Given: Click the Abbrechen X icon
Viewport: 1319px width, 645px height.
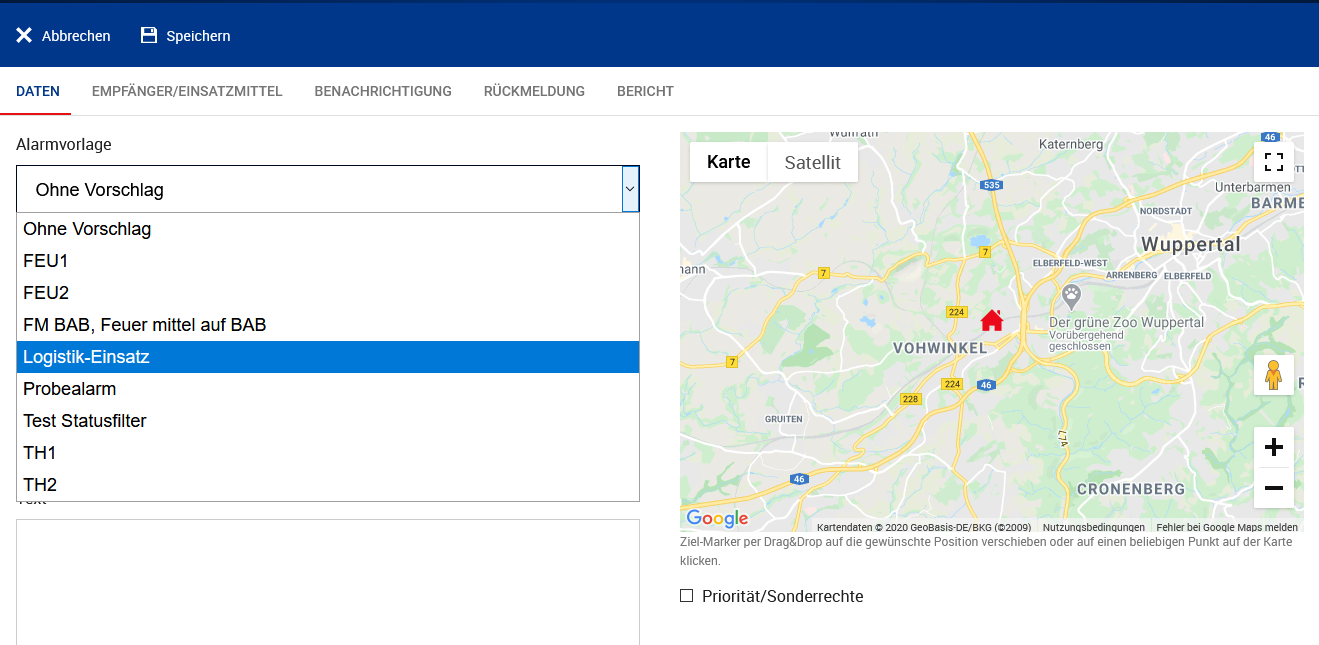Looking at the screenshot, I should tap(24, 35).
